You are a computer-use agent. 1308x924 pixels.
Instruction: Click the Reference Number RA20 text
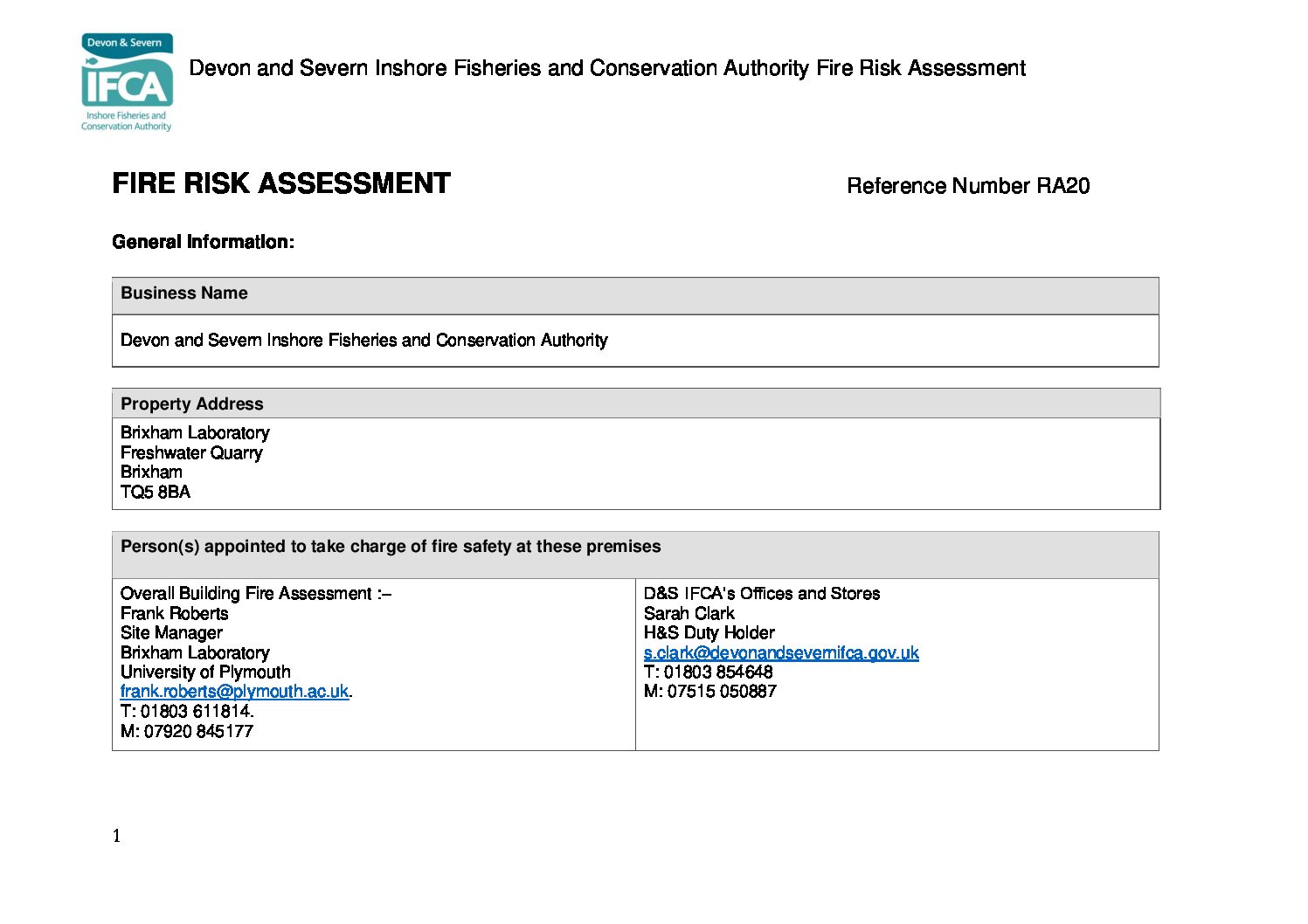click(968, 186)
